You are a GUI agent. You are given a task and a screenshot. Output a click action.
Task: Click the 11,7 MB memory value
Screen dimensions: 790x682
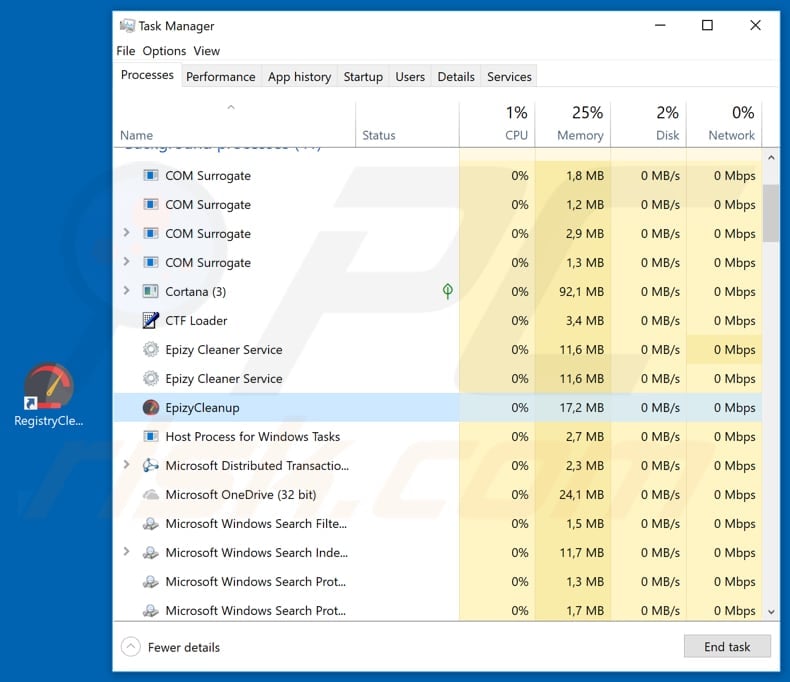pos(581,553)
